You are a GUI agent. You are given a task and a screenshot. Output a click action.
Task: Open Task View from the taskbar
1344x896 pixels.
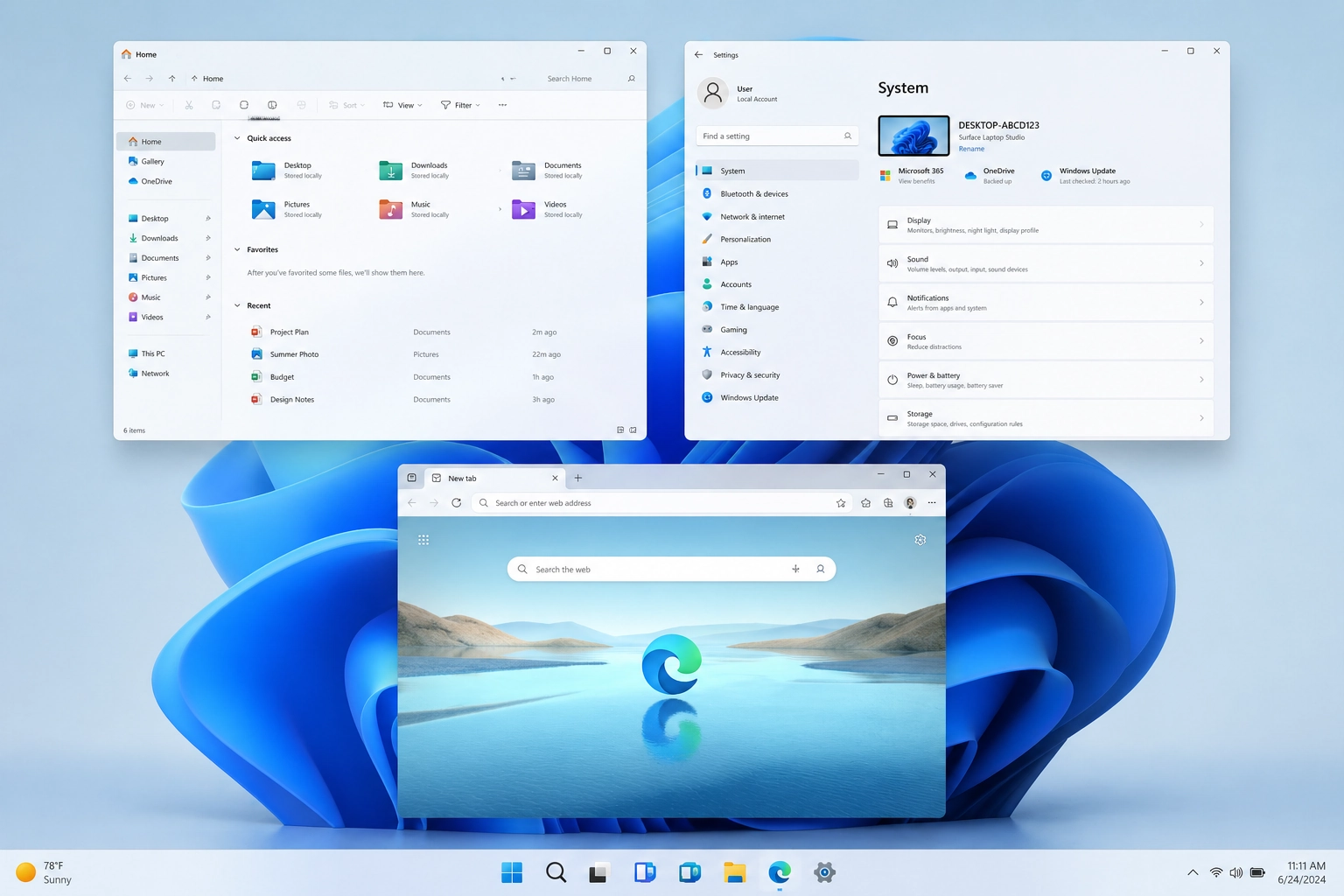coord(598,872)
